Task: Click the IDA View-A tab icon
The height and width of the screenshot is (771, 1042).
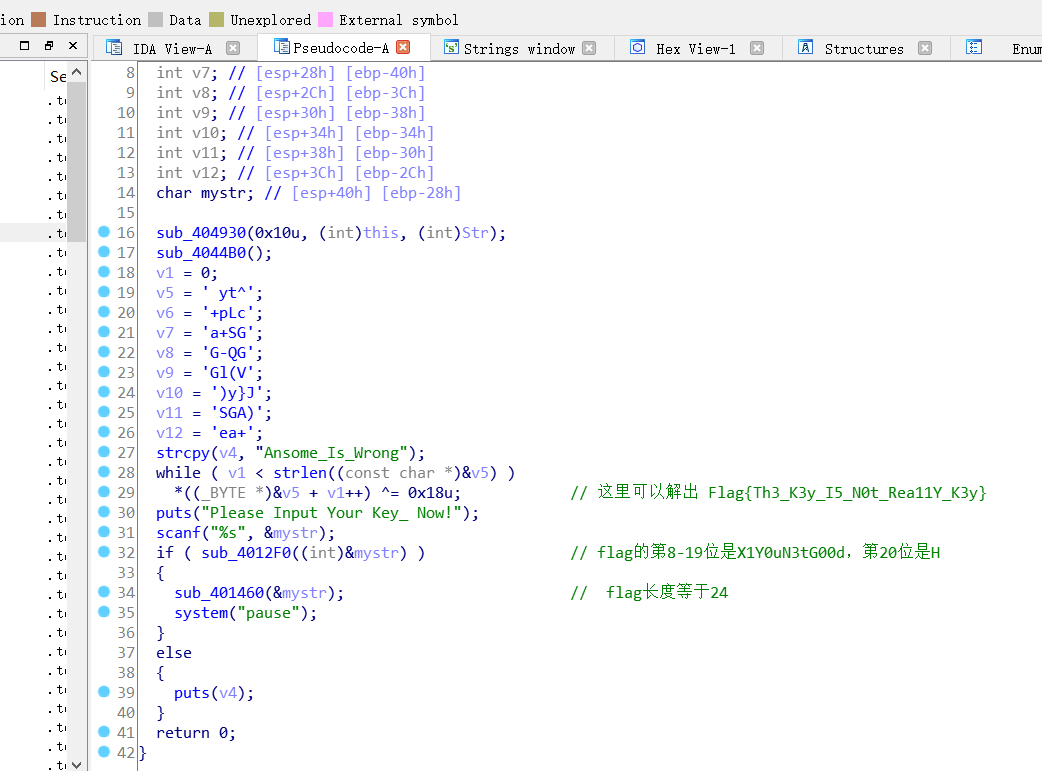Action: 113,47
